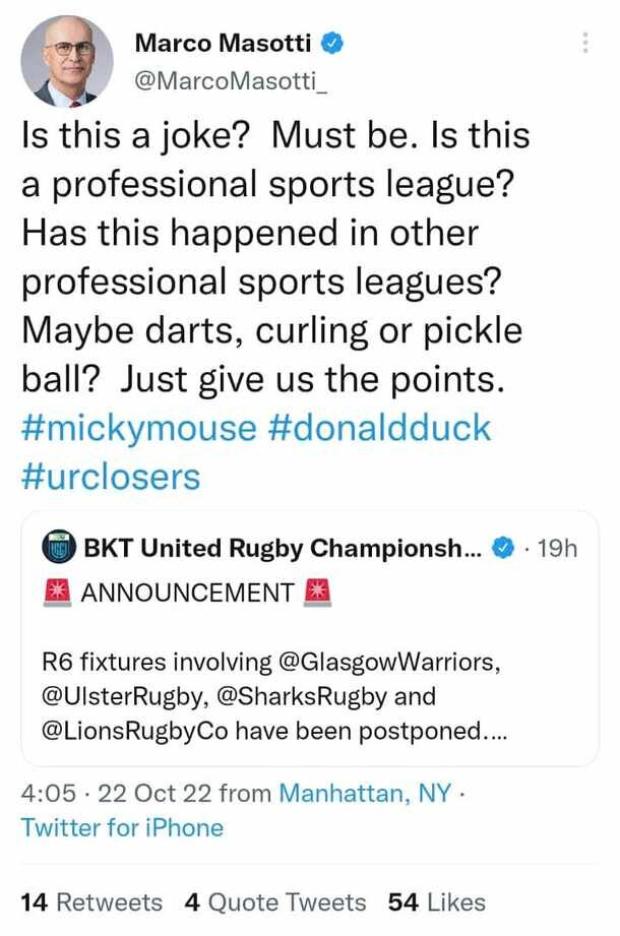This screenshot has height=936, width=620.
Task: Open the BKT United Rugby Championship account name
Action: point(282,547)
